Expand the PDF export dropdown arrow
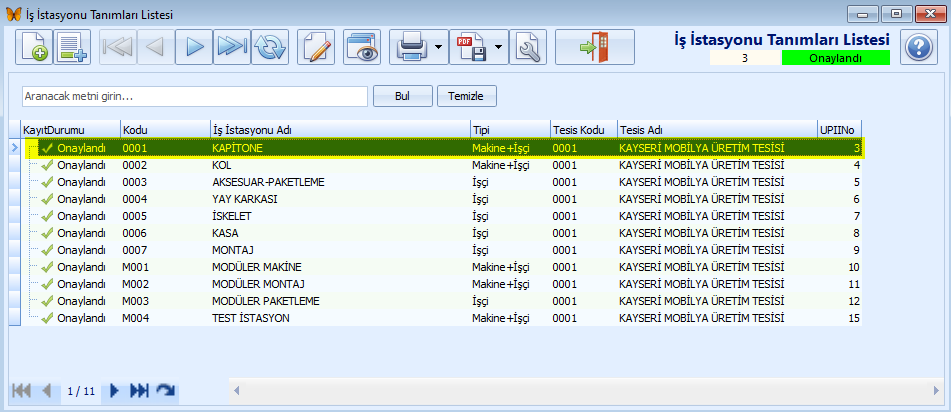 [x=499, y=47]
